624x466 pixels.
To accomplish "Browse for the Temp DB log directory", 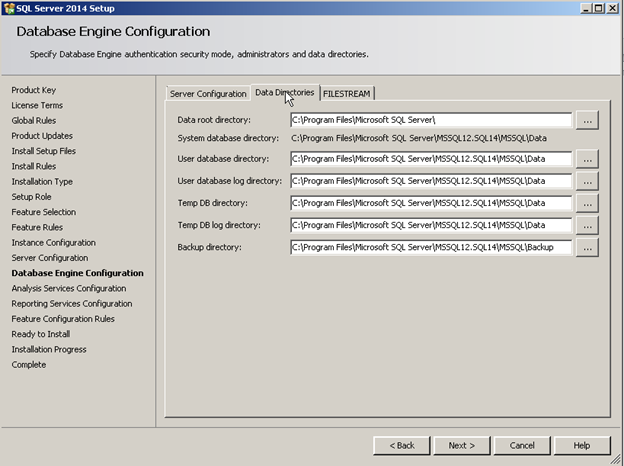I will [x=587, y=225].
